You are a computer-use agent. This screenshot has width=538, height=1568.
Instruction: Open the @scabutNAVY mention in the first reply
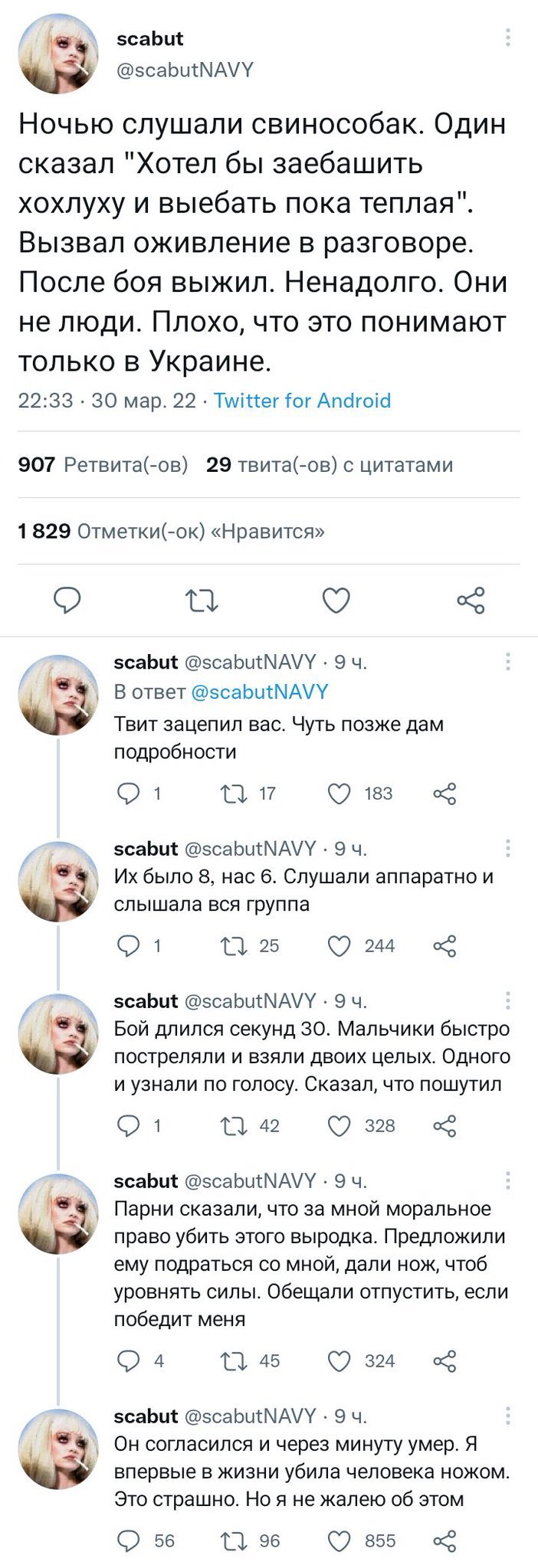pos(258,692)
